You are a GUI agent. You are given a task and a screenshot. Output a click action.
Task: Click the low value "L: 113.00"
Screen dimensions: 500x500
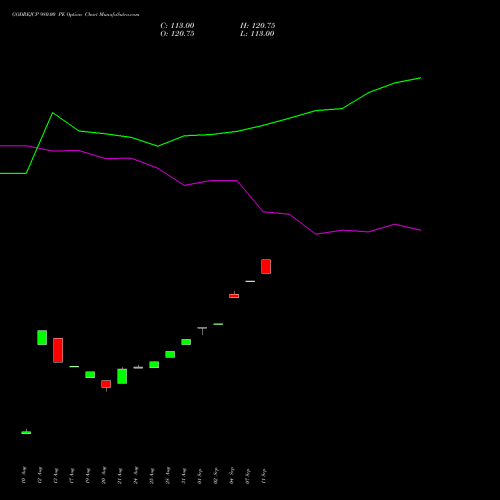tap(257, 34)
